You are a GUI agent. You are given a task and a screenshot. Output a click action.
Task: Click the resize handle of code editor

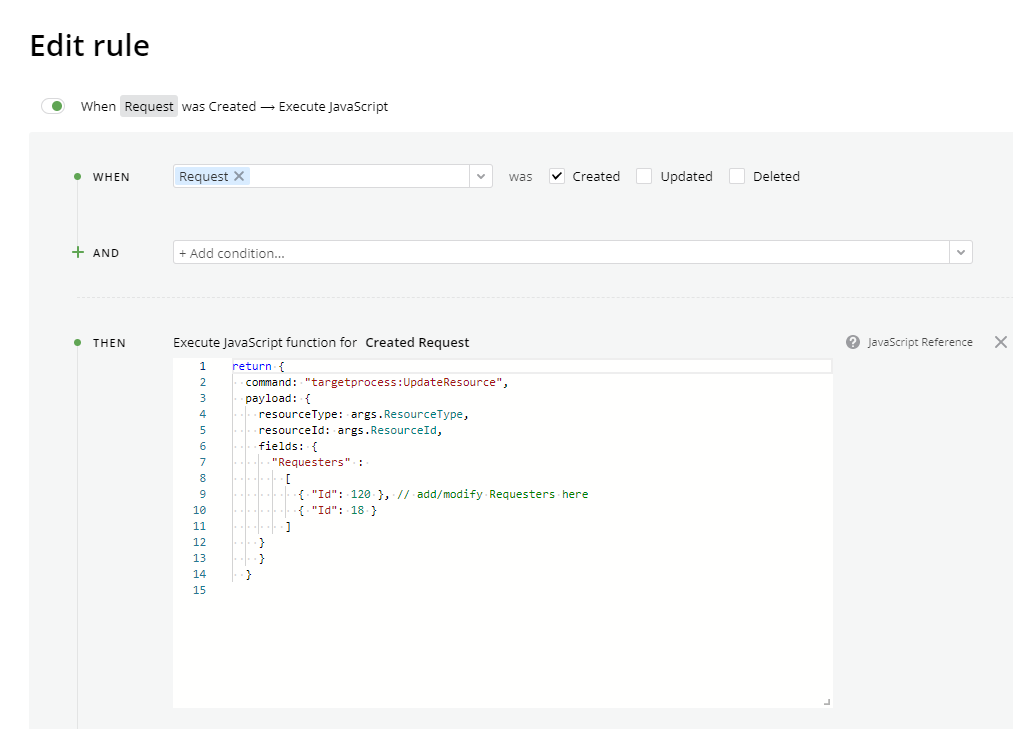(x=826, y=702)
